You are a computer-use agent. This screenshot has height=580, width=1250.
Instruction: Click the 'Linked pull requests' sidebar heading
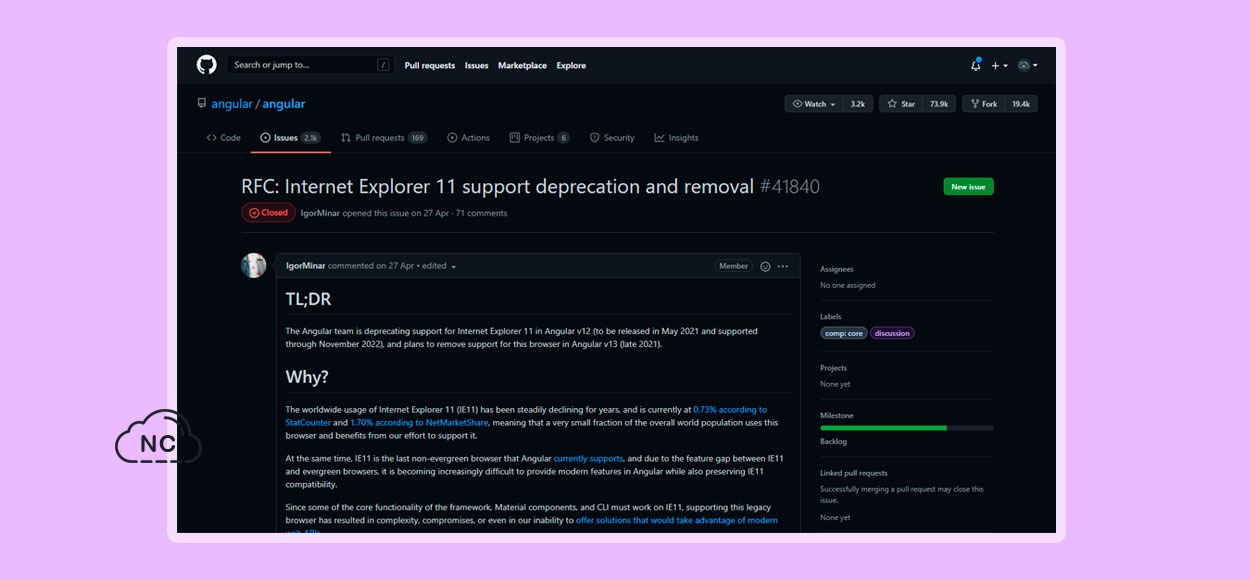(854, 473)
